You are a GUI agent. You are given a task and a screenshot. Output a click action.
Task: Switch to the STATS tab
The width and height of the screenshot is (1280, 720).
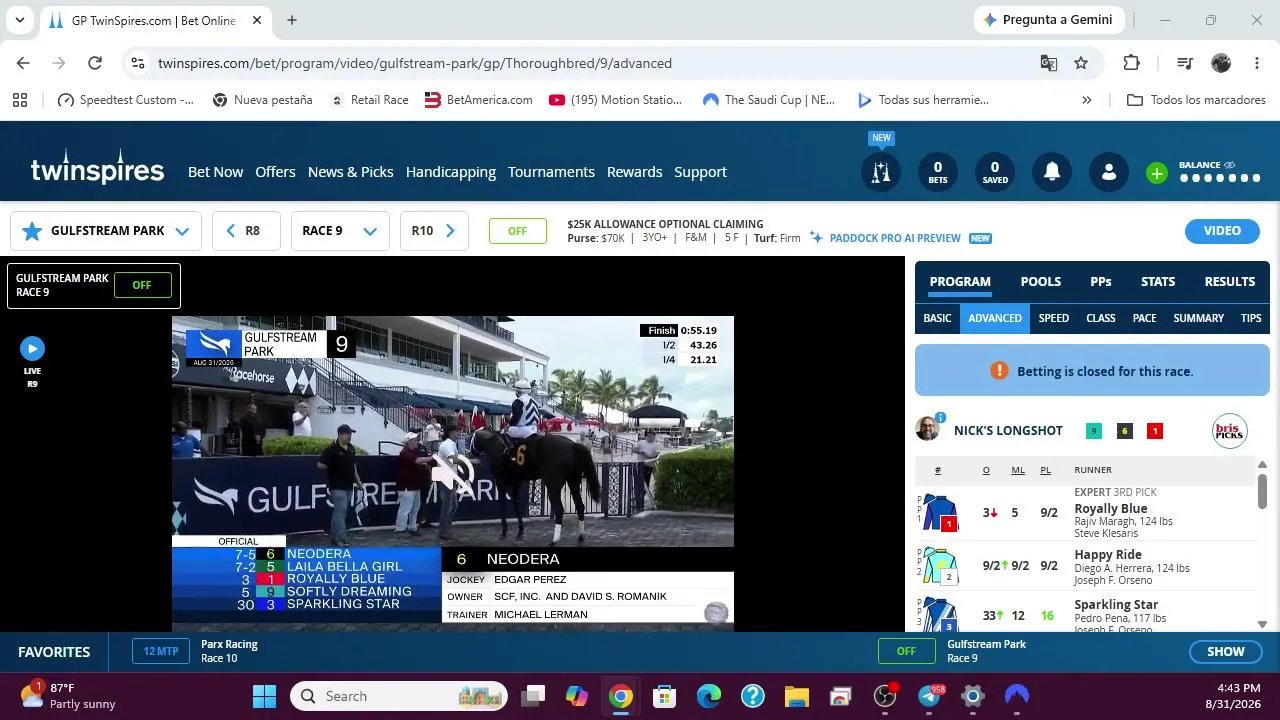1158,282
